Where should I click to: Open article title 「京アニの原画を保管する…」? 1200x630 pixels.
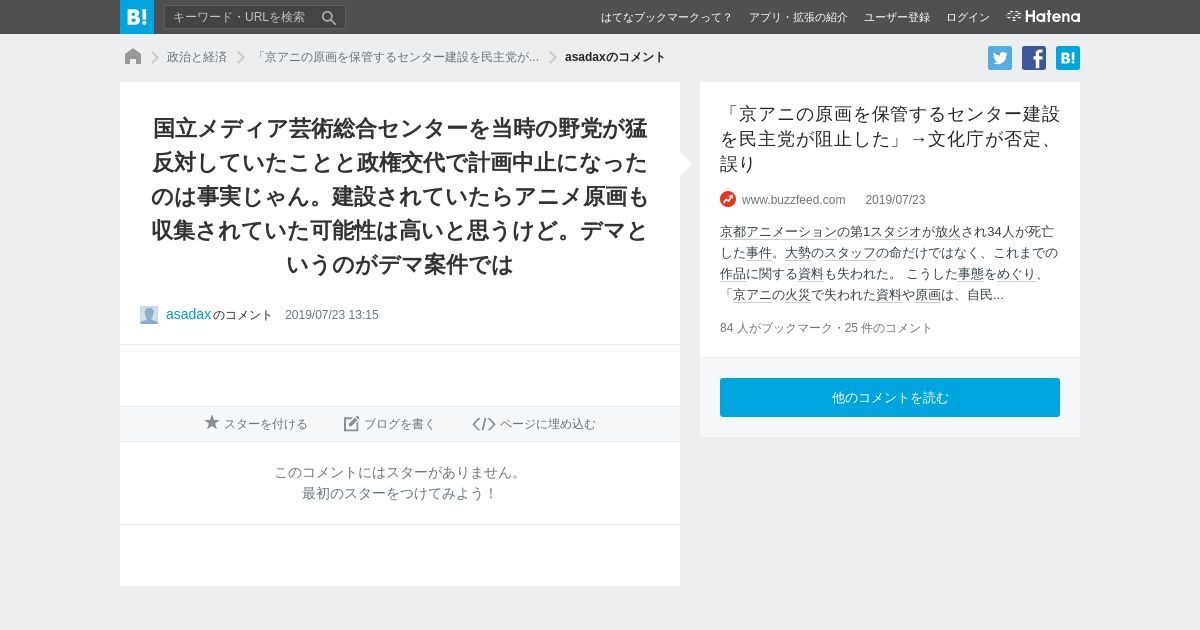890,139
